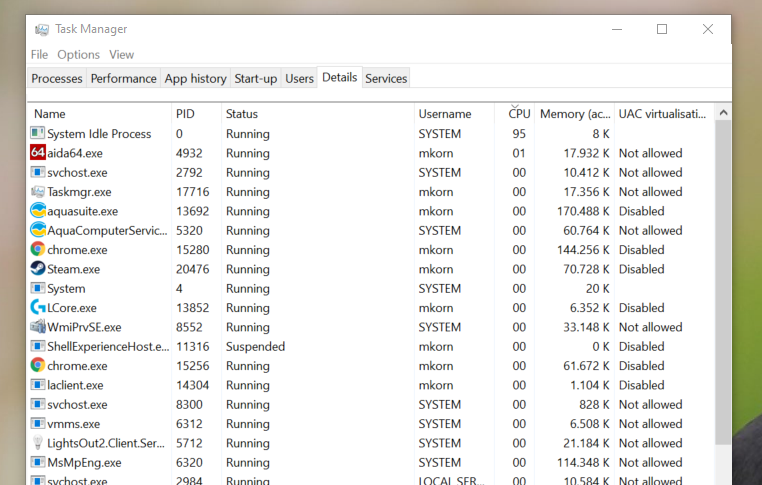Click the Chrome icon for PID 15280
Screen dimensions: 762x485
click(37, 249)
